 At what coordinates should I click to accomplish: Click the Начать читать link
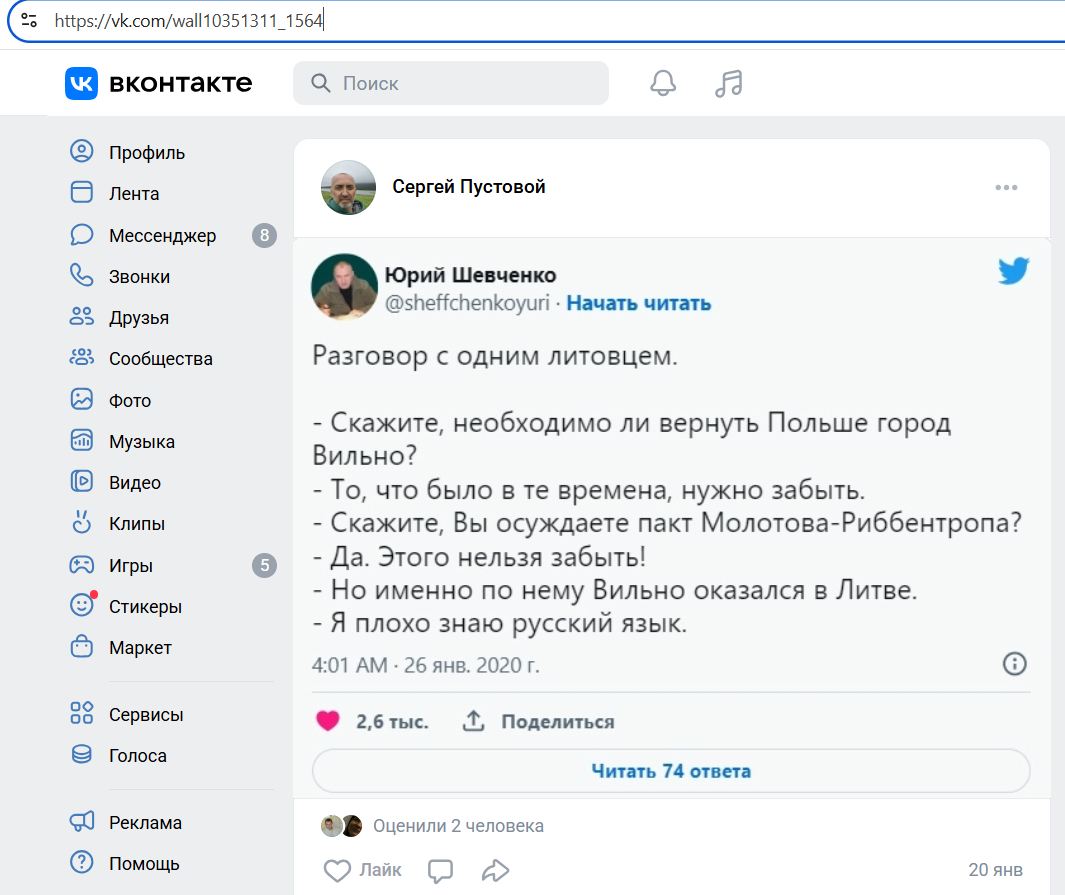pos(639,303)
